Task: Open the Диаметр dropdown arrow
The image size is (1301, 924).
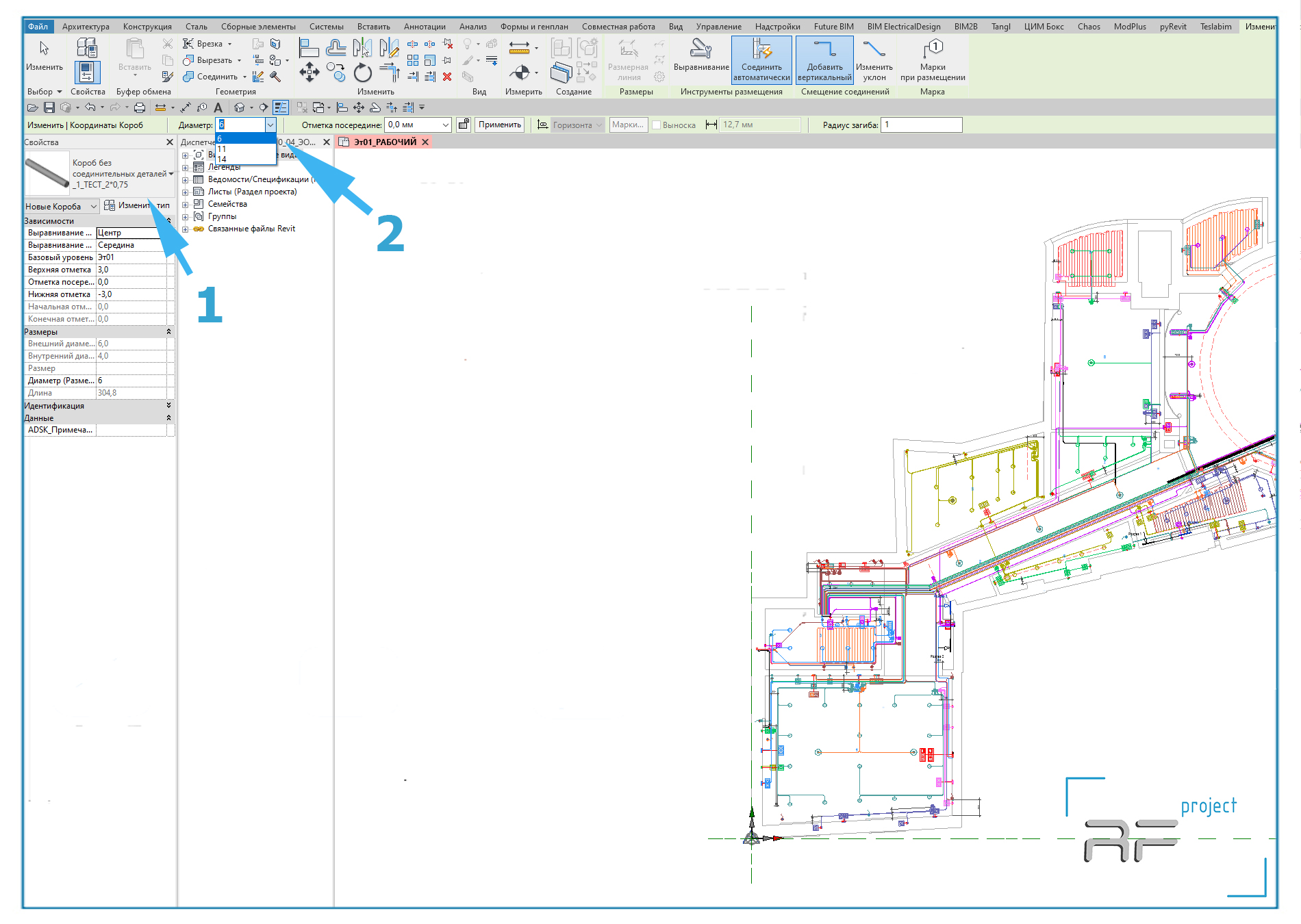Action: (x=270, y=125)
